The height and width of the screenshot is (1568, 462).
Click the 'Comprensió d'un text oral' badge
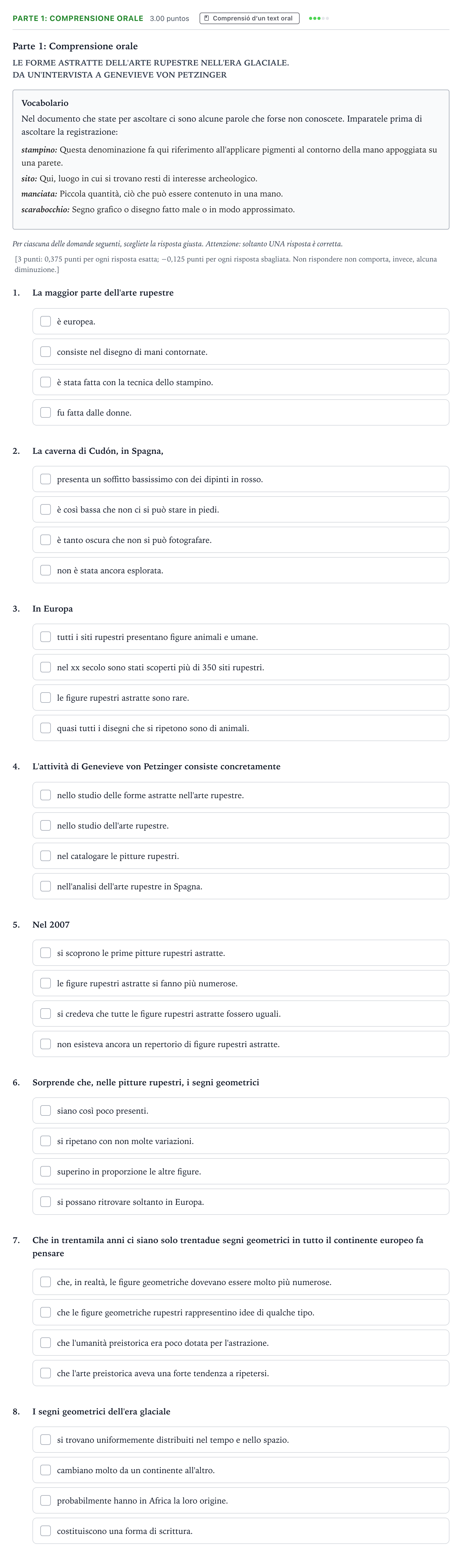249,18
